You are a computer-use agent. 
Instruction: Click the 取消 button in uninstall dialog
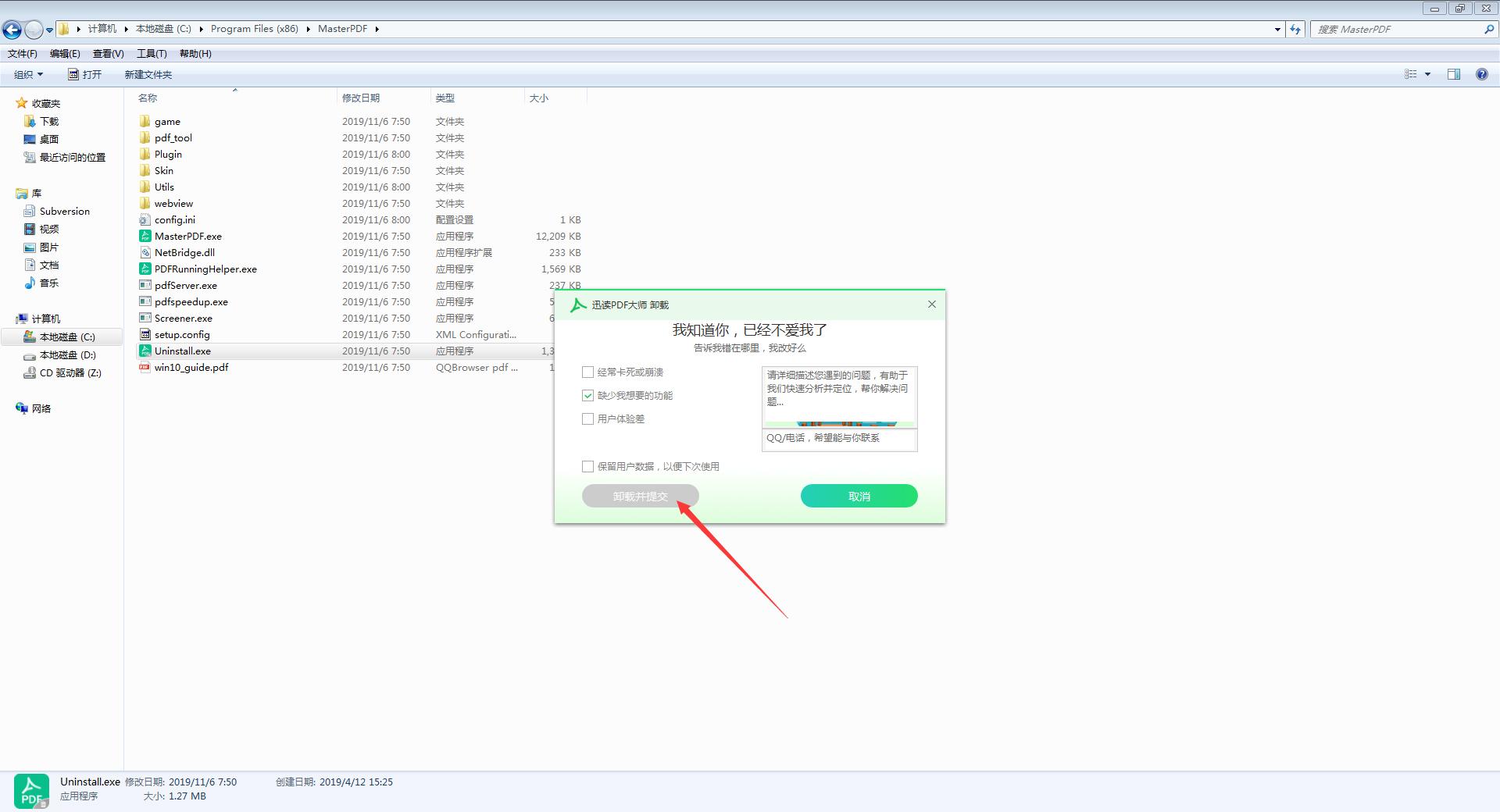pos(859,496)
